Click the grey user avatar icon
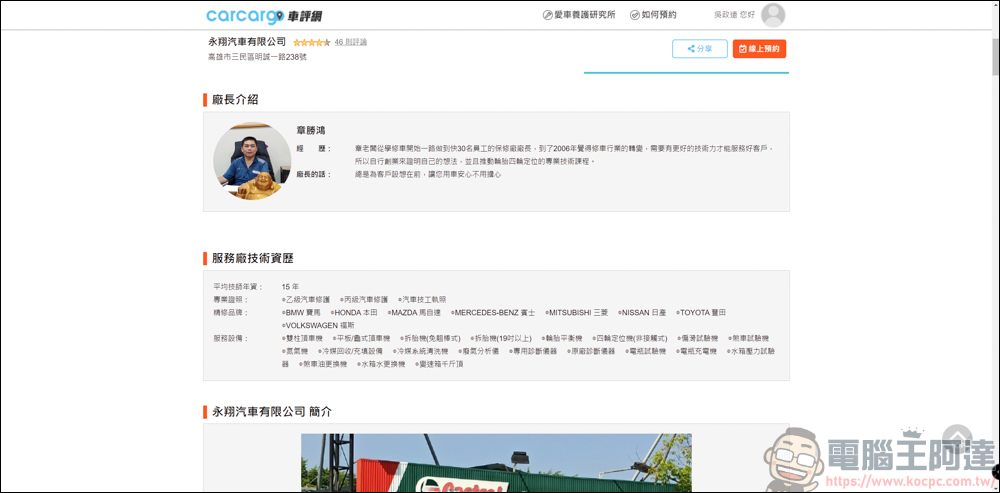This screenshot has width=1000, height=493. pyautogui.click(x=773, y=15)
